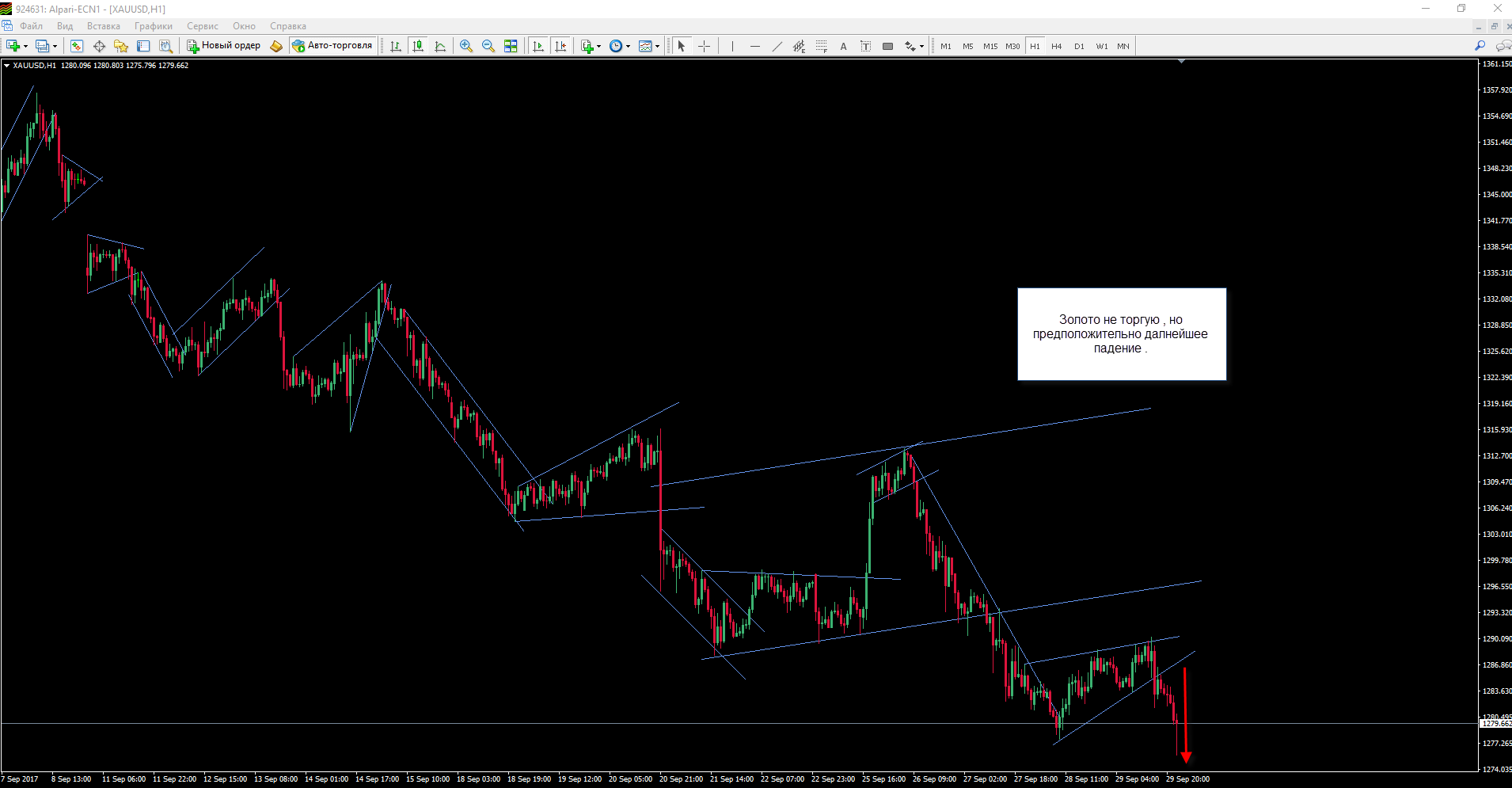Click the XAUUSD,H1 chart title arrow
This screenshot has height=788, width=1512.
click(x=6, y=66)
